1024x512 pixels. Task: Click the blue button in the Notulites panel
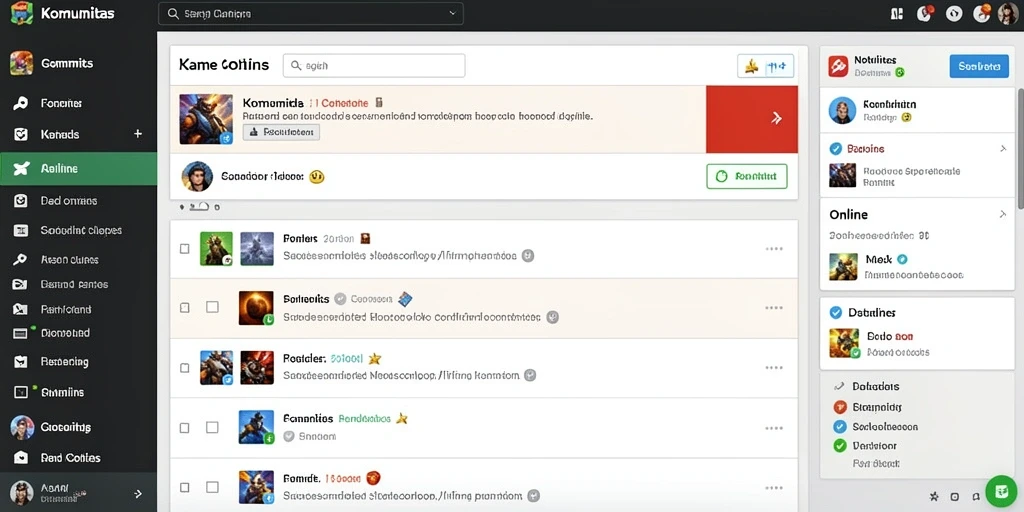point(978,66)
